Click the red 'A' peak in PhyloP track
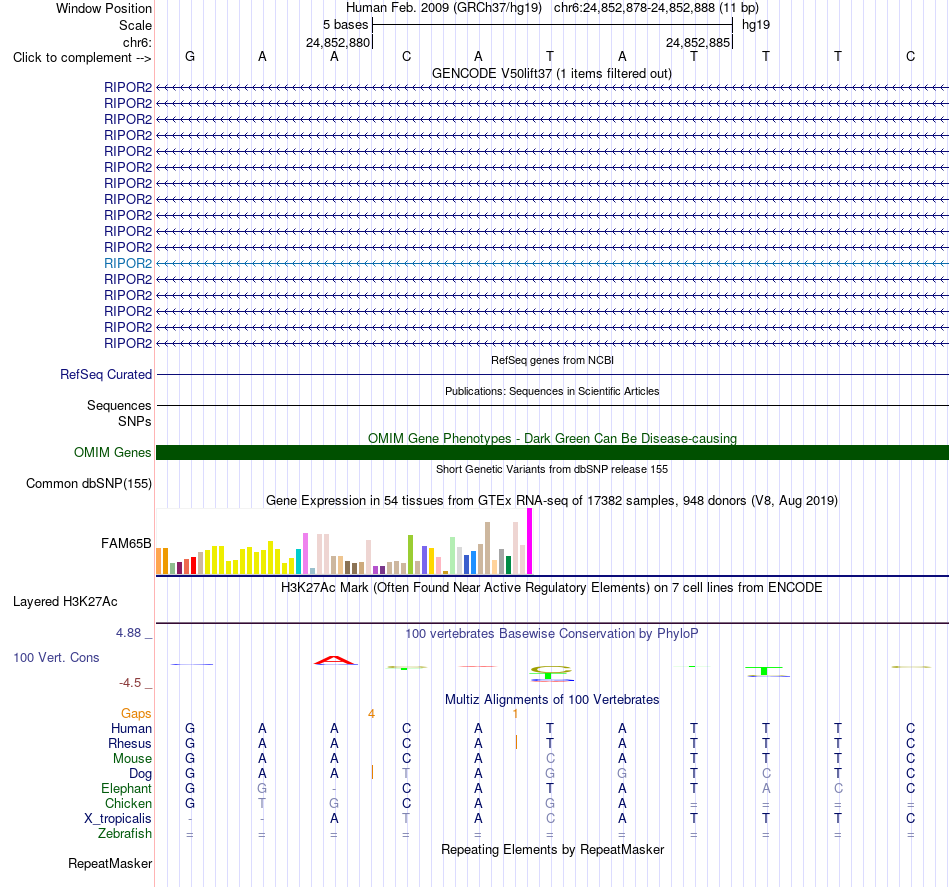The height and width of the screenshot is (887, 950). coord(334,660)
